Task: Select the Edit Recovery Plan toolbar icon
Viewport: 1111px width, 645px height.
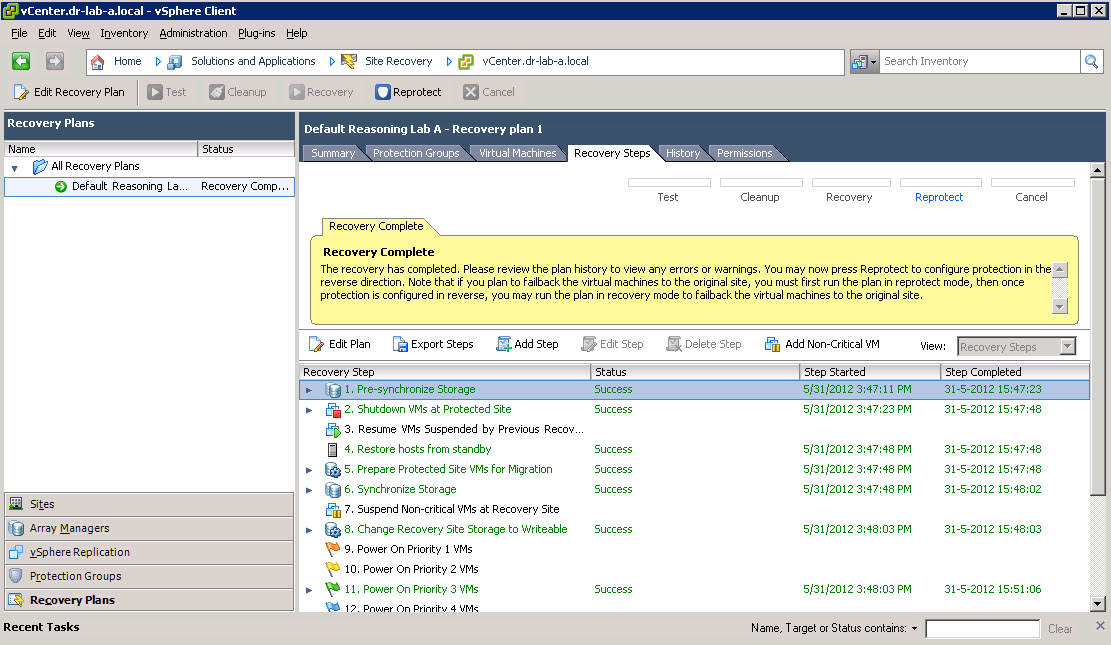Action: pyautogui.click(x=68, y=91)
